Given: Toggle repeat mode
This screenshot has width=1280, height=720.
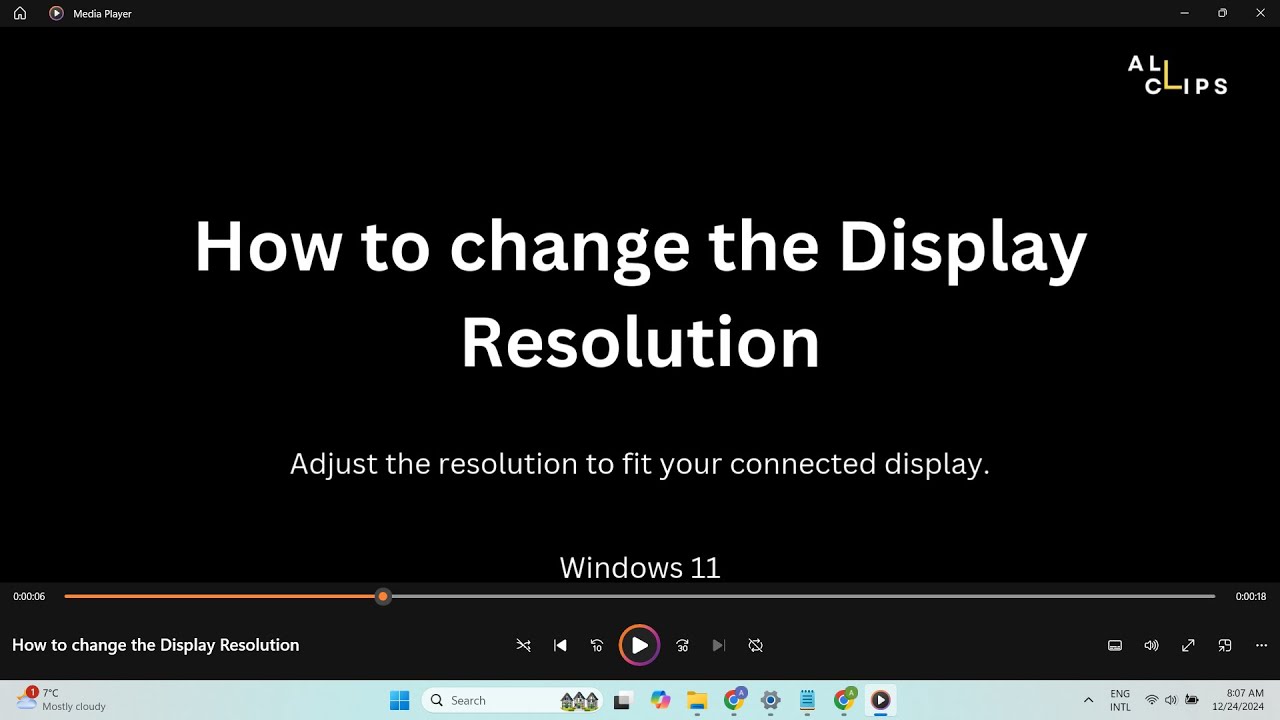Looking at the screenshot, I should coord(756,645).
